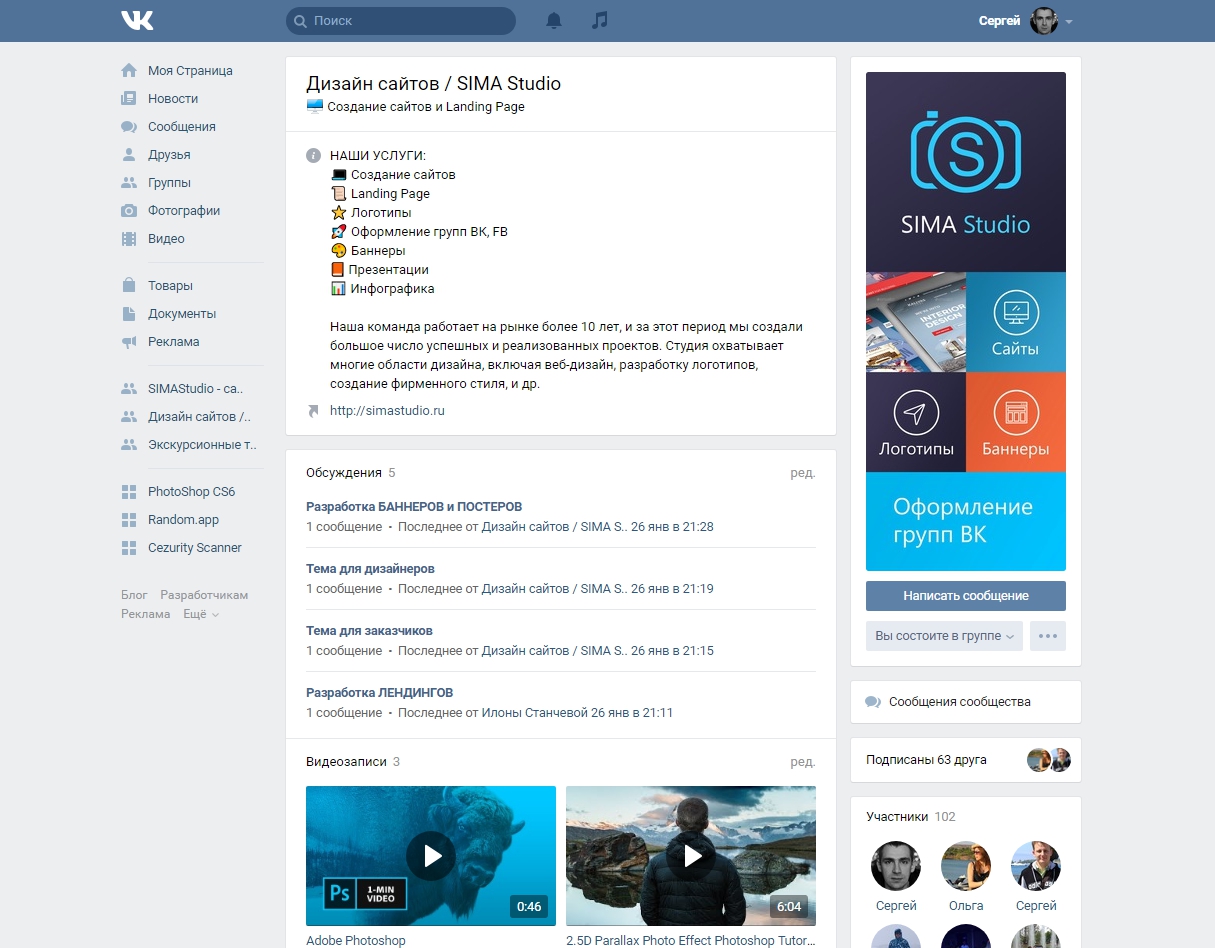This screenshot has height=948, width=1215.
Task: Click ред. next to Видеозаписи
Action: point(803,762)
